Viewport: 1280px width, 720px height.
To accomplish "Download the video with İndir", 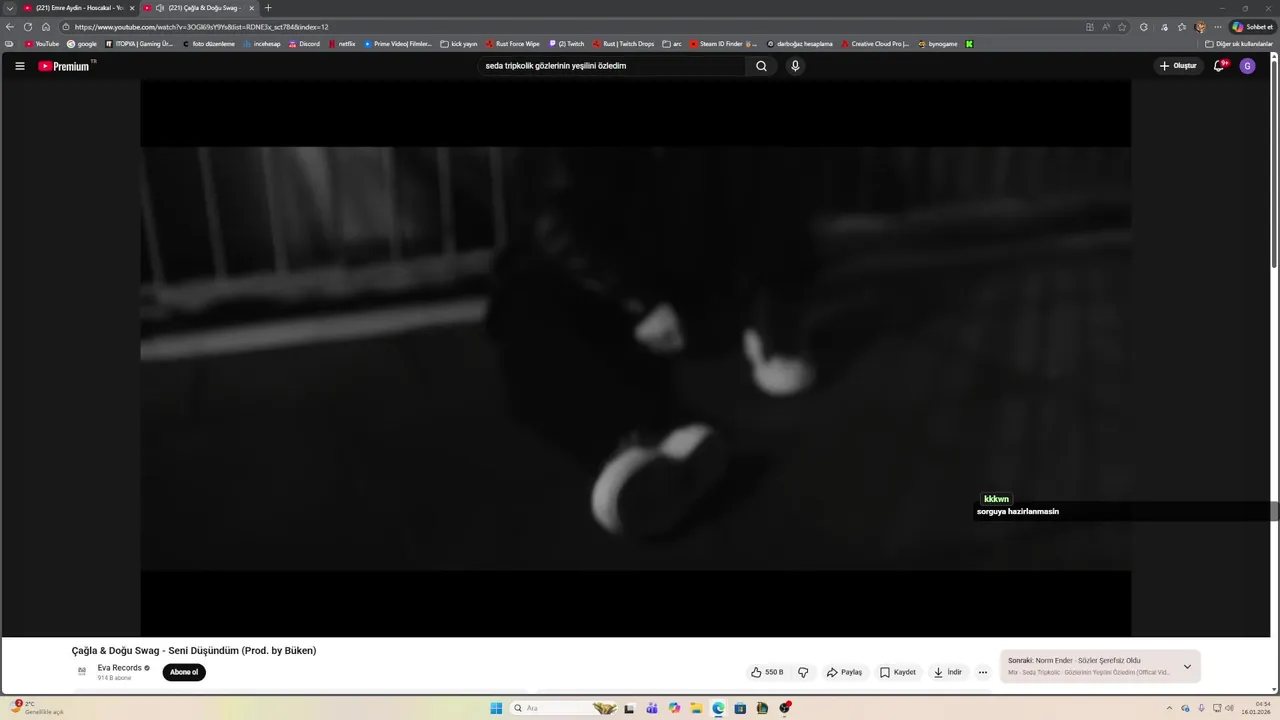I will click(x=947, y=672).
